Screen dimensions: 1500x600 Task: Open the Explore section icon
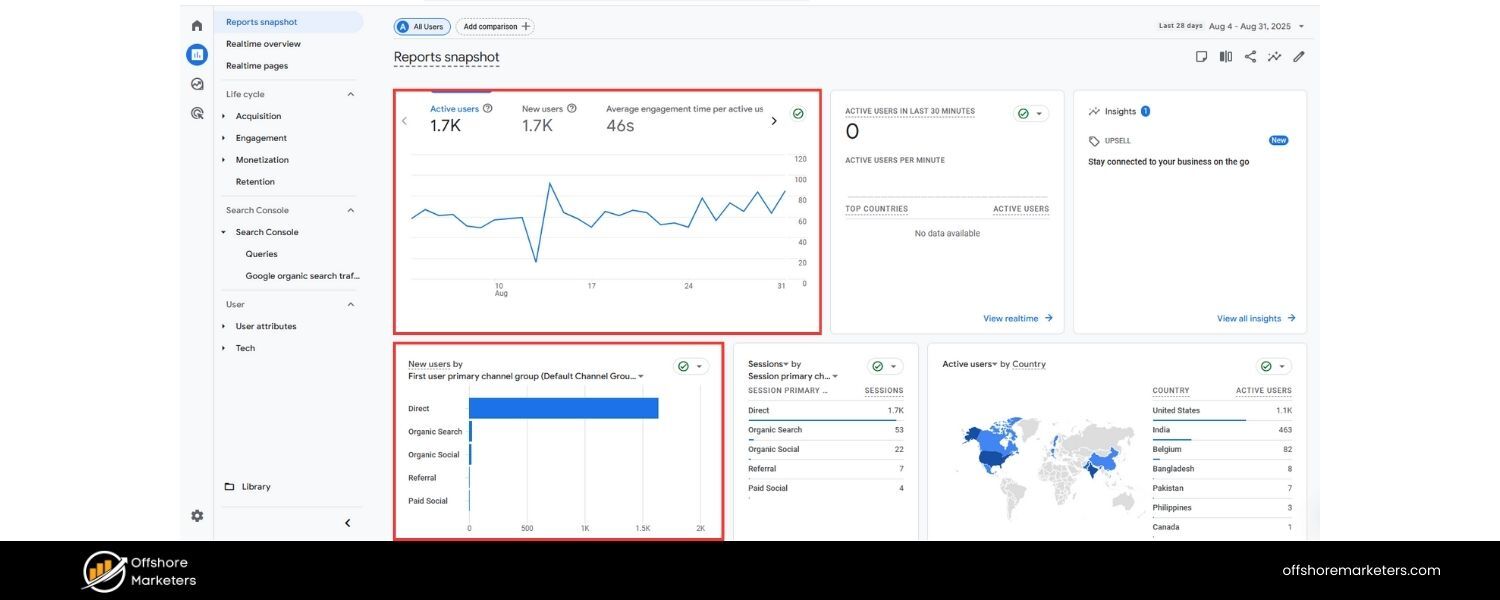pos(196,84)
